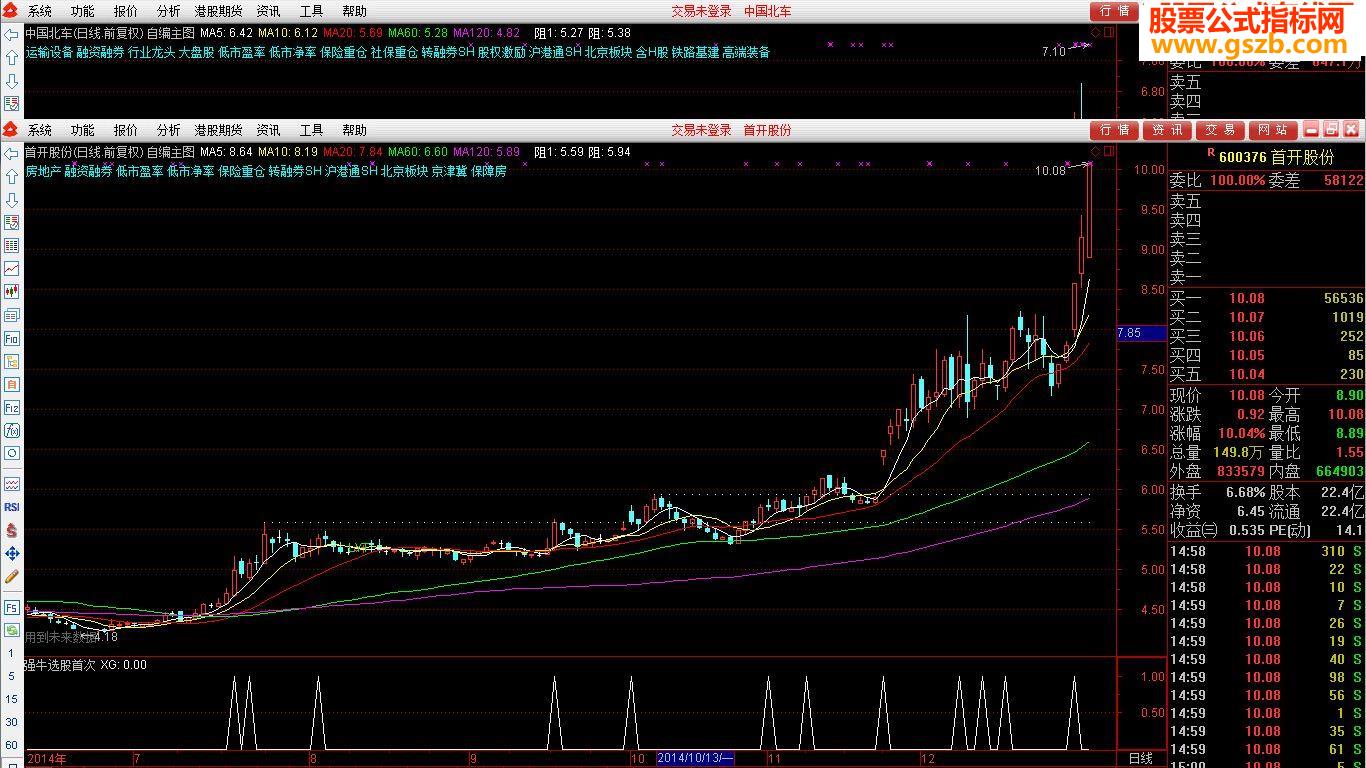Click diamond icon atop 首开股份 chart
1366x768 pixels.
pyautogui.click(x=1095, y=152)
